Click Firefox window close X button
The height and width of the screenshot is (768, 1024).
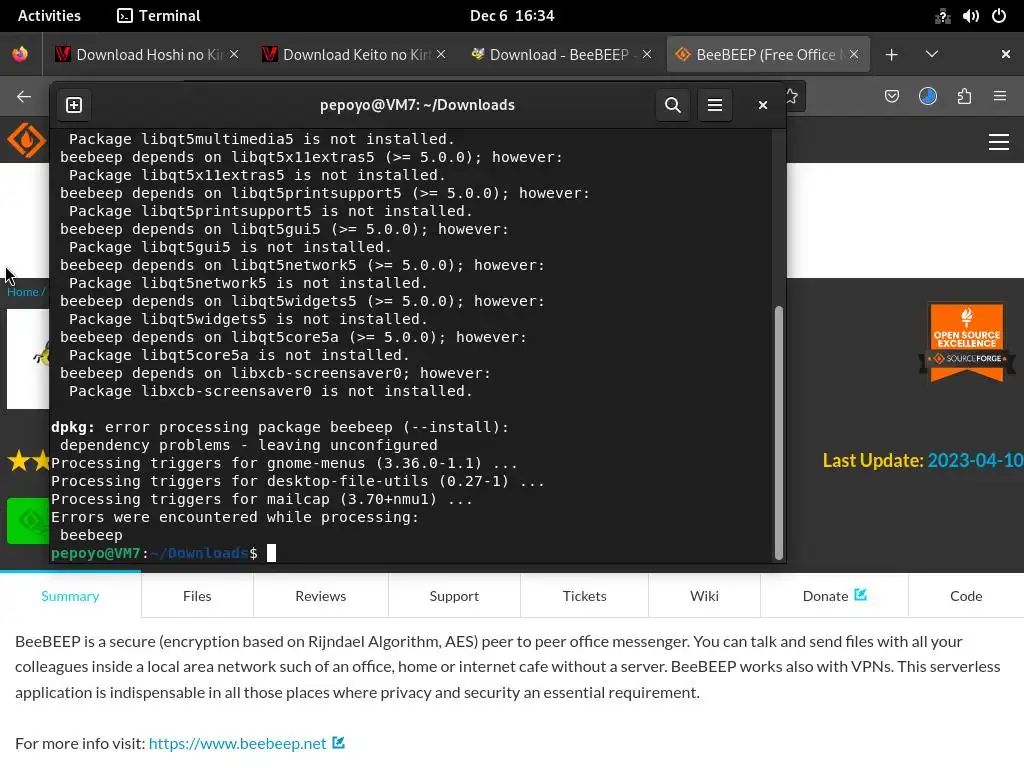1006,55
